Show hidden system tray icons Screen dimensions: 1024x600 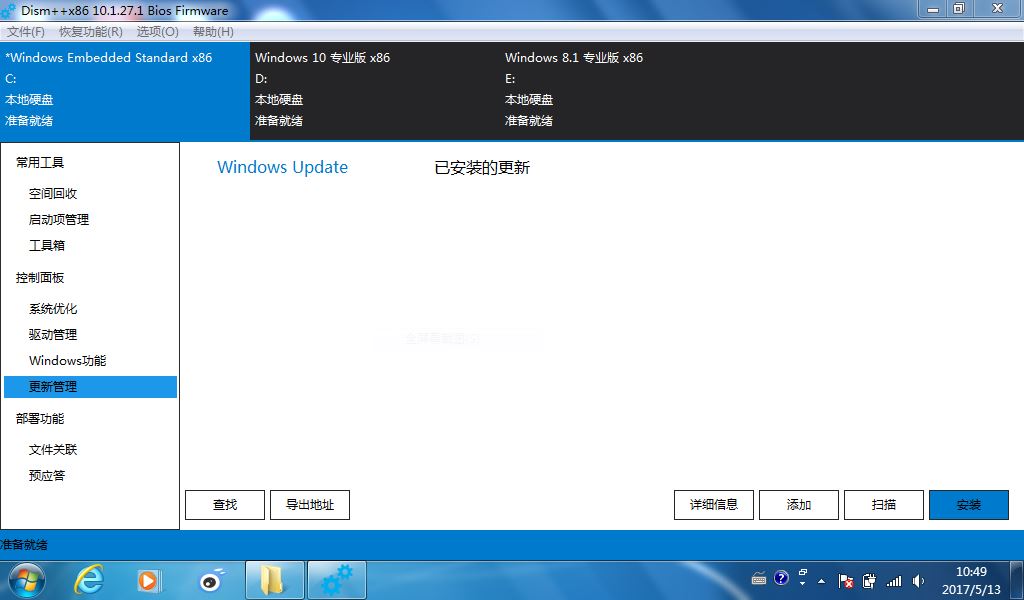click(x=822, y=581)
